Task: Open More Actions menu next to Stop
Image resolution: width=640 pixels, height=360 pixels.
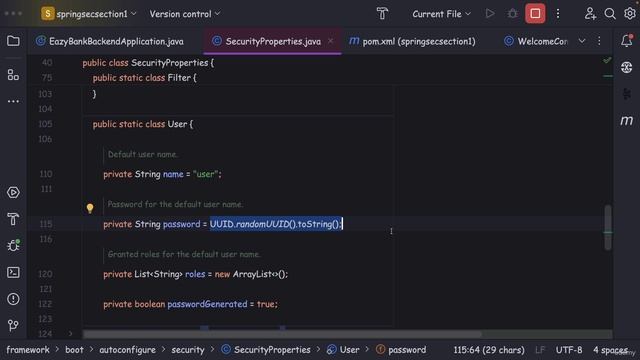Action: pos(558,14)
